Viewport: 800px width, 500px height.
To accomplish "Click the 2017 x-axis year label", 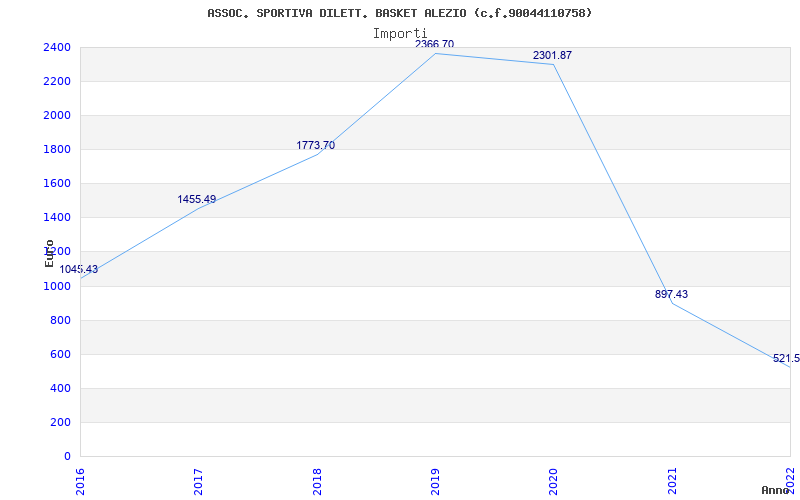I will click(198, 481).
